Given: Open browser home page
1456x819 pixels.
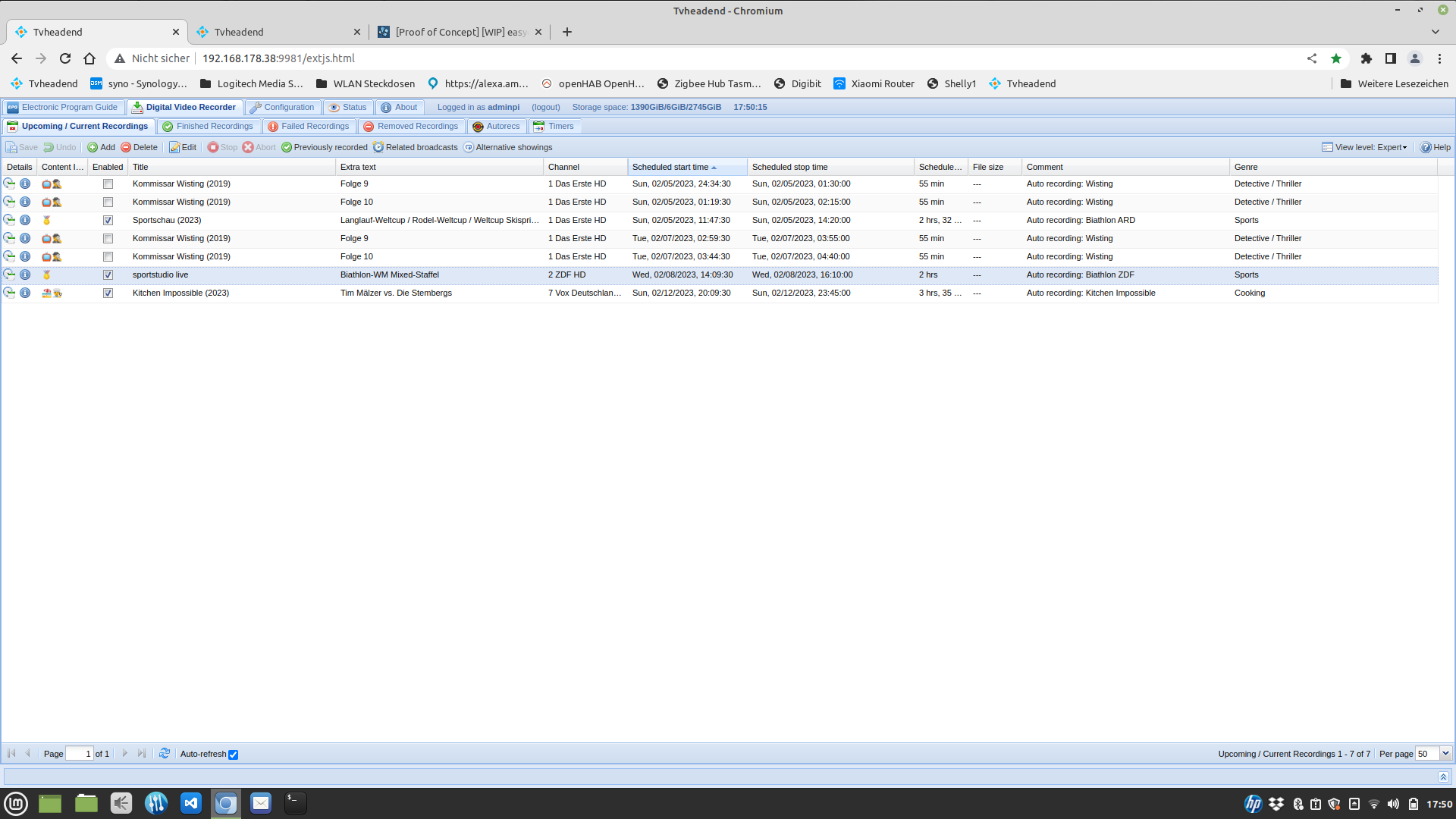Looking at the screenshot, I should tap(89, 58).
